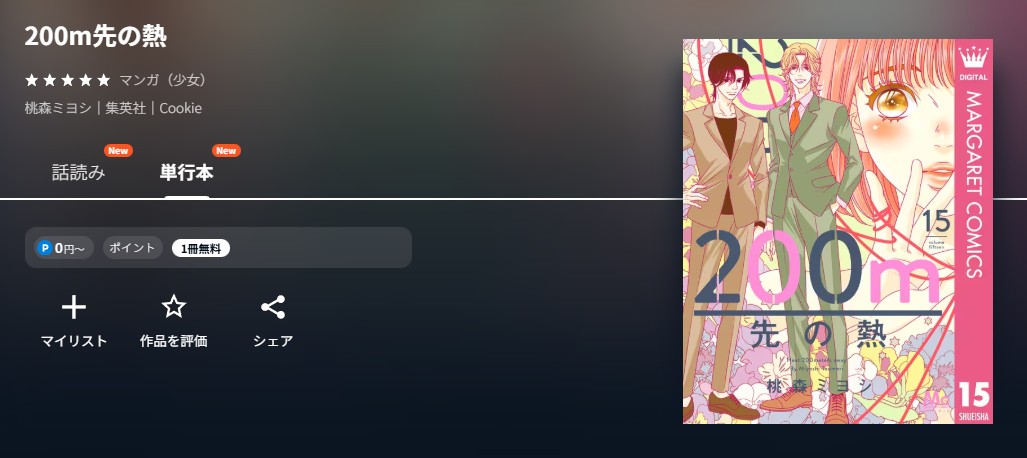The image size is (1027, 458).
Task: Click the share icon
Action: coord(272,307)
